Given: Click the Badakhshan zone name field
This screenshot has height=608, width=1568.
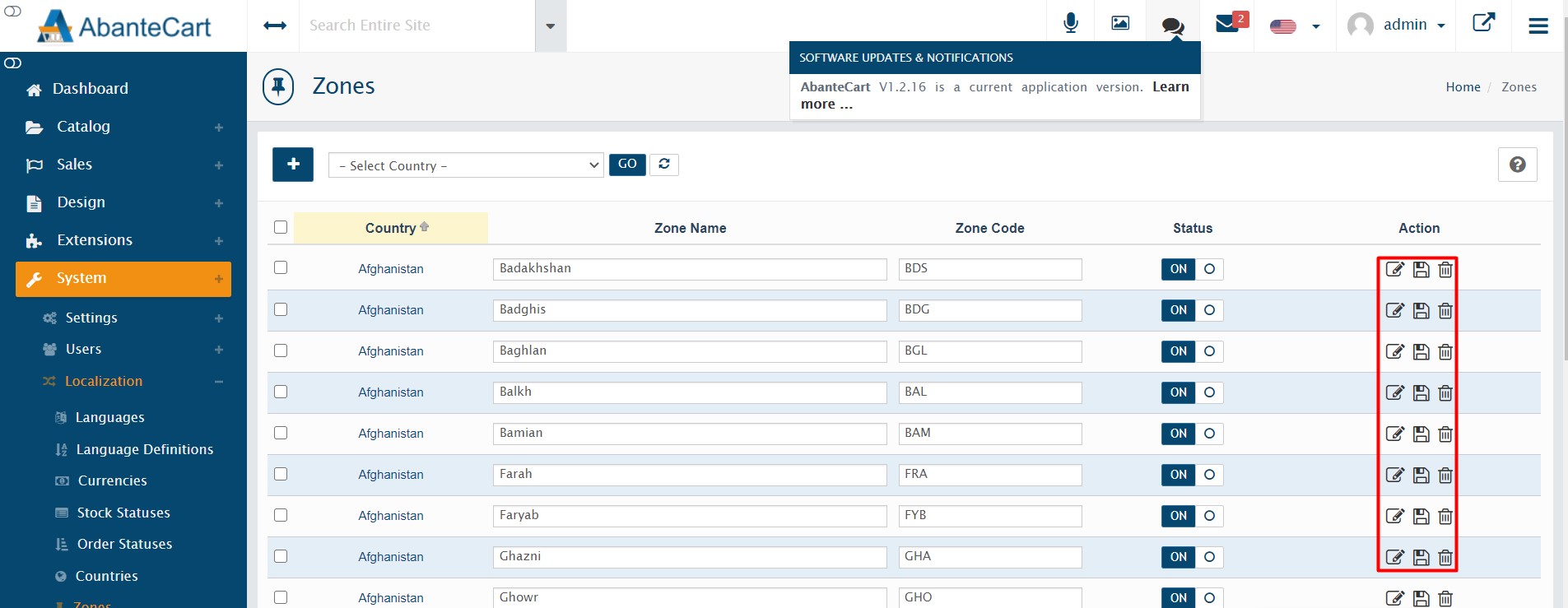Looking at the screenshot, I should pos(690,269).
